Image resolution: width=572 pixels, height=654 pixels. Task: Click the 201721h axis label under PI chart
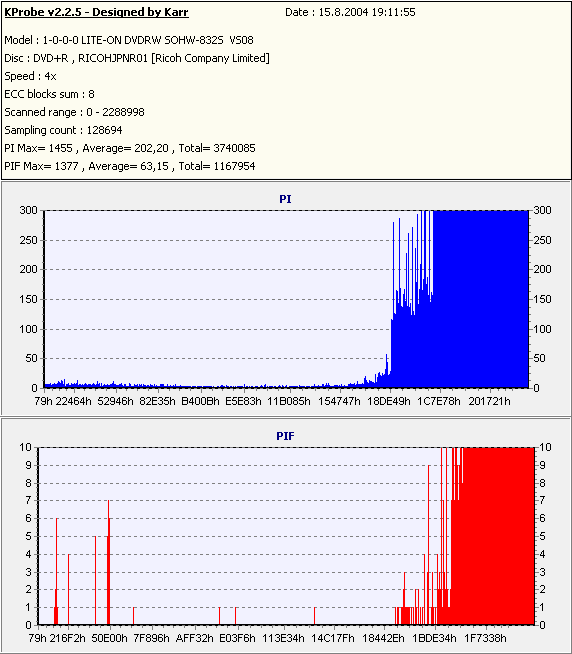tap(489, 401)
